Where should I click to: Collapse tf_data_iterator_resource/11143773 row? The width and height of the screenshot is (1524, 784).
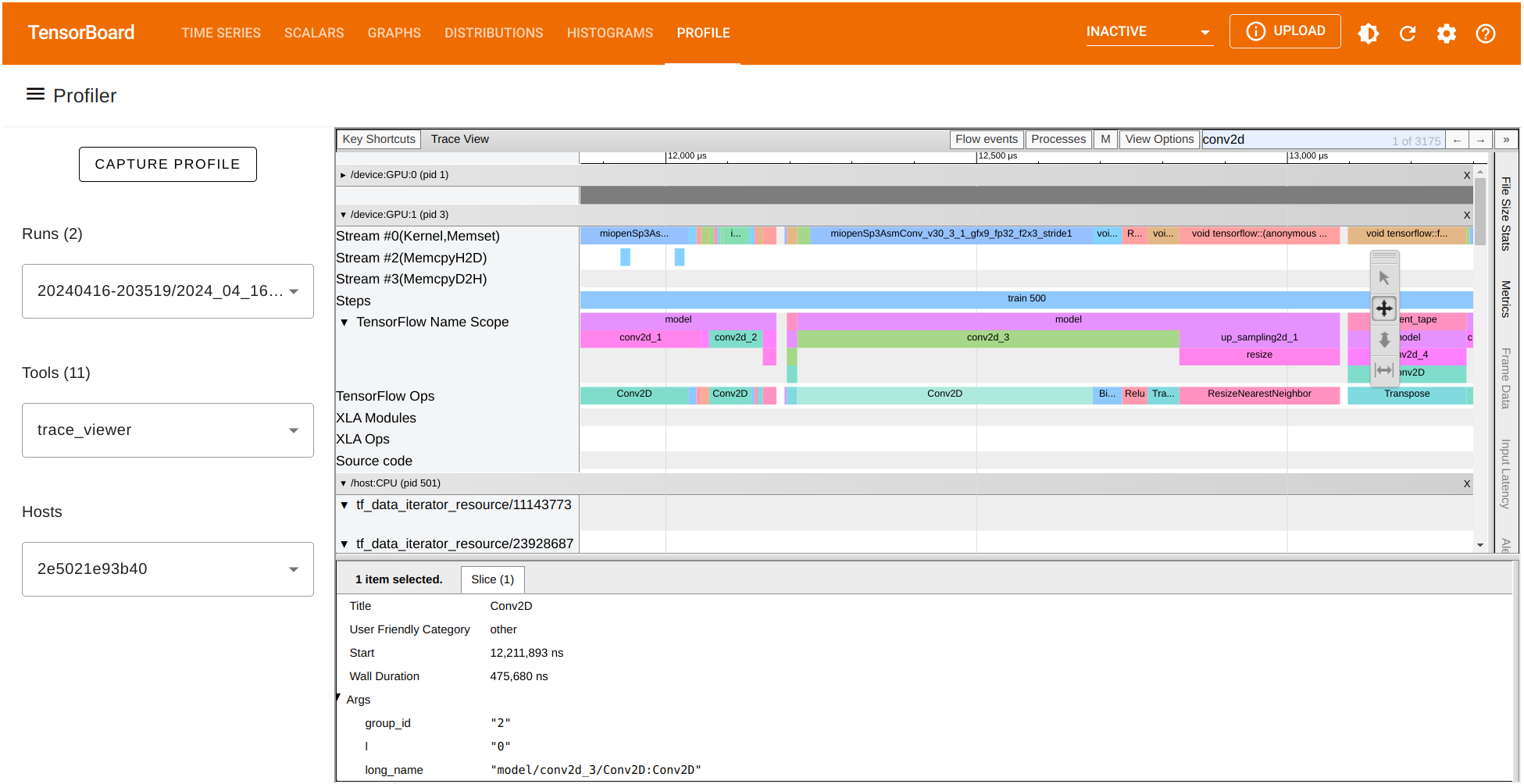344,504
